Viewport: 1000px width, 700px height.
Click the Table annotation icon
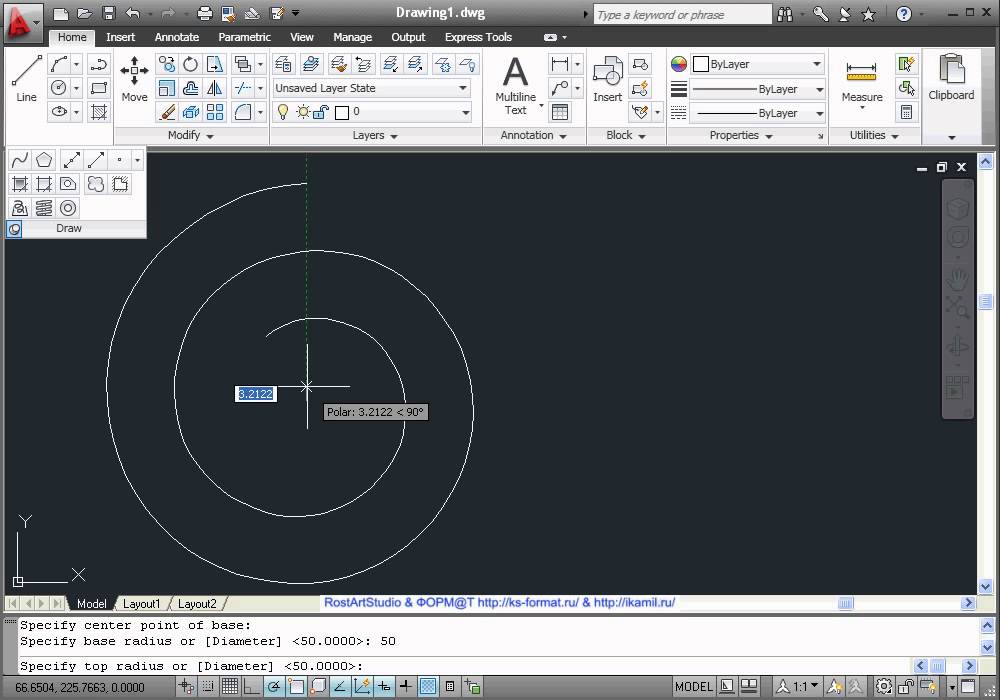click(x=560, y=112)
